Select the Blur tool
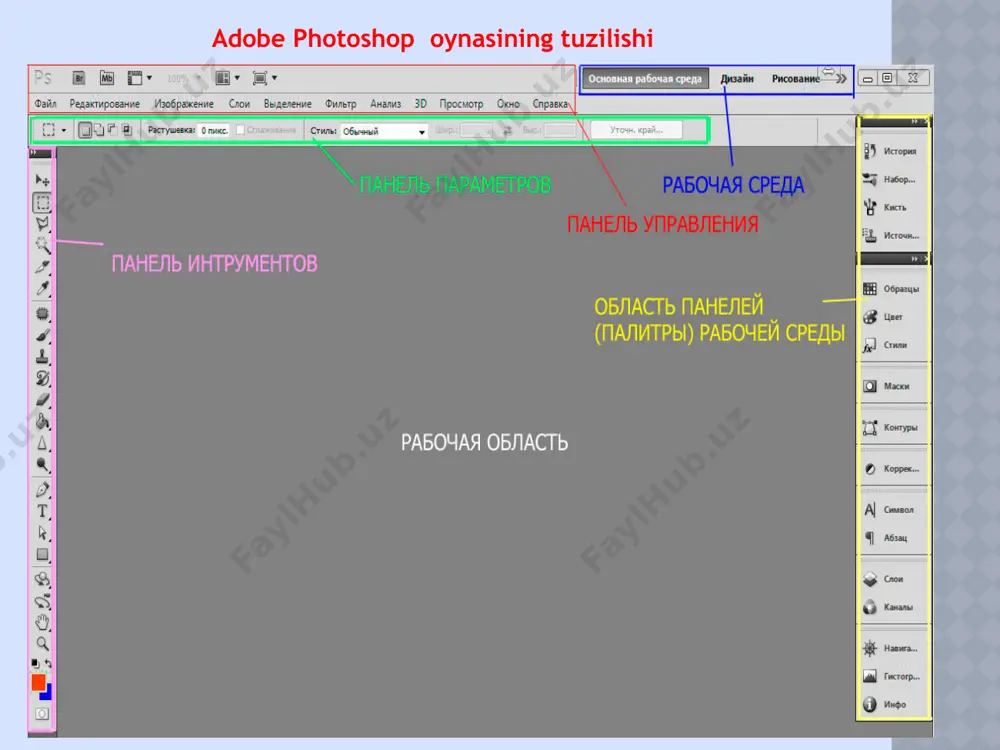Viewport: 1000px width, 750px height. click(x=42, y=443)
